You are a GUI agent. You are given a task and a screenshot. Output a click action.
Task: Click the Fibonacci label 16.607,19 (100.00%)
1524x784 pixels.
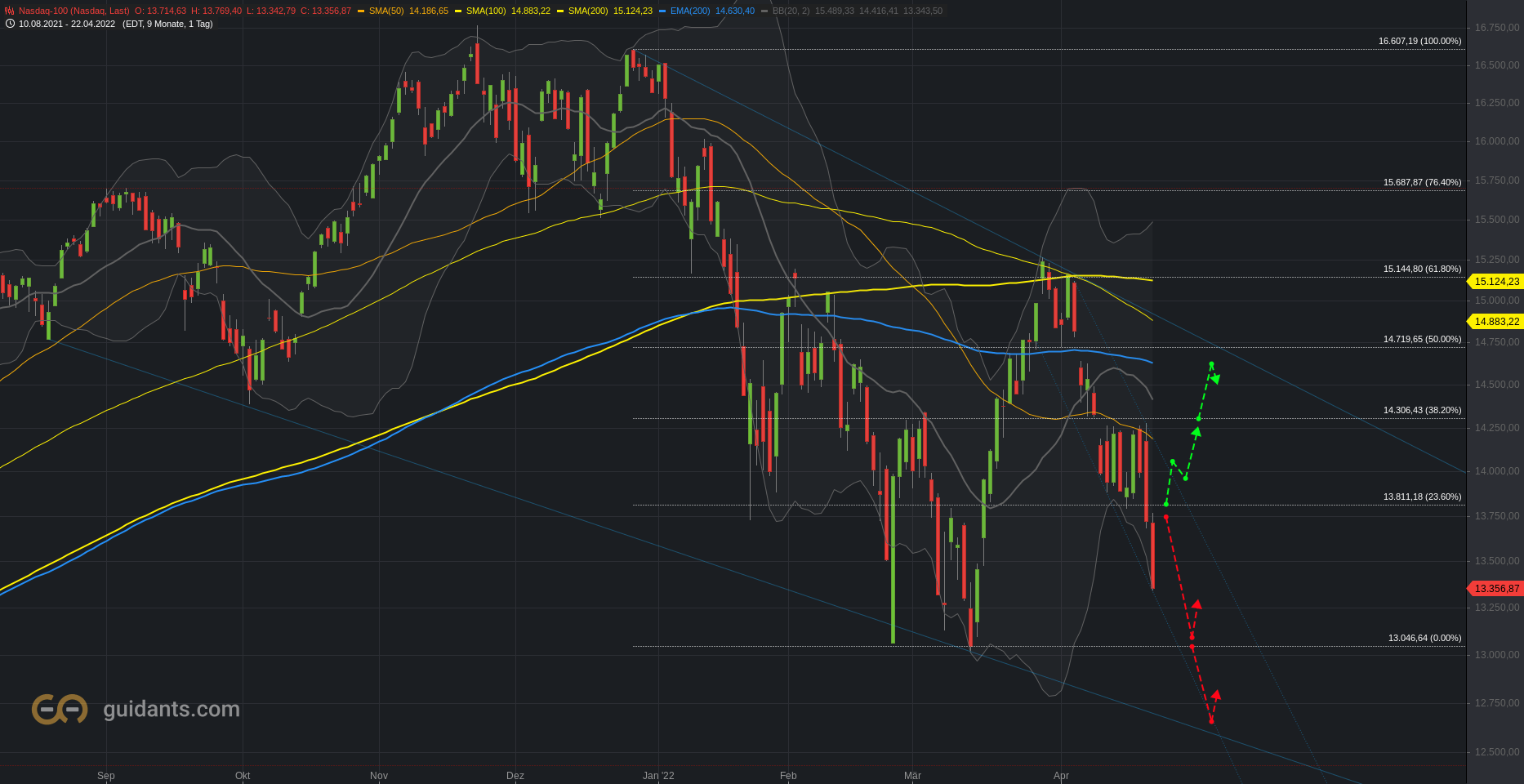pos(1420,41)
